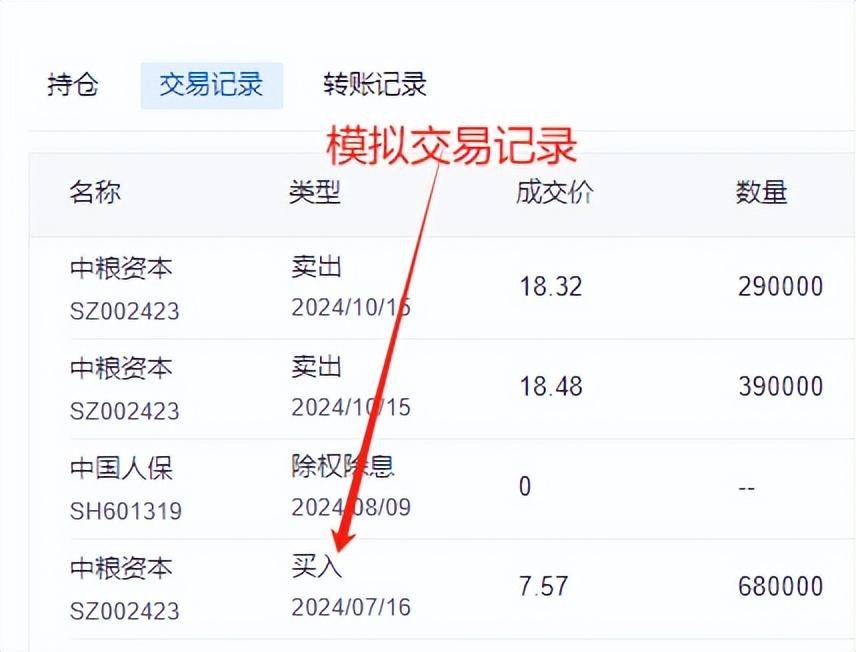Image resolution: width=856 pixels, height=652 pixels.
Task: Switch to the 持仓 tab
Action: tap(73, 85)
